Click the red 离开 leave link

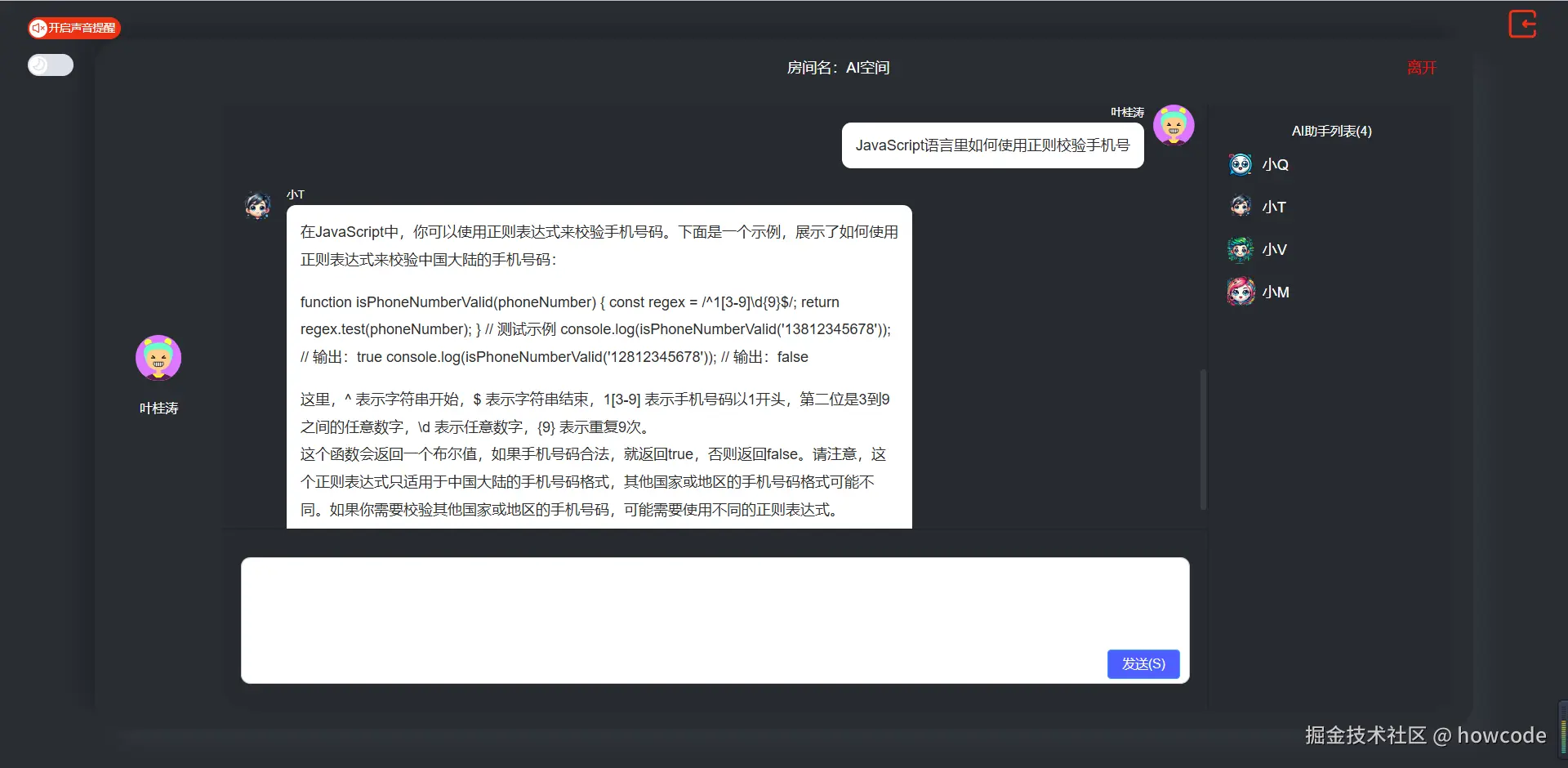(1421, 68)
